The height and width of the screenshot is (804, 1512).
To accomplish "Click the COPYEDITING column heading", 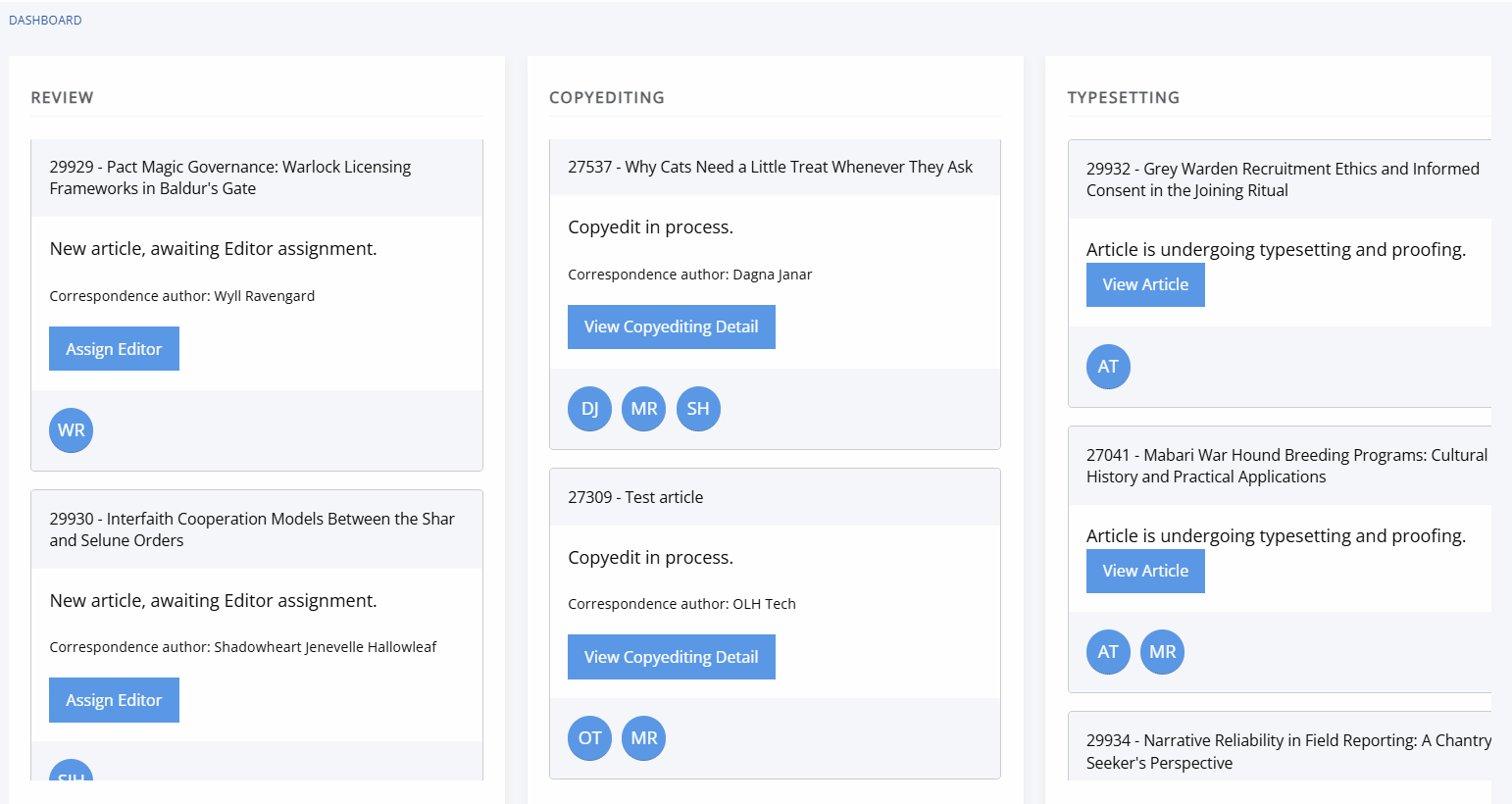I will 607,97.
